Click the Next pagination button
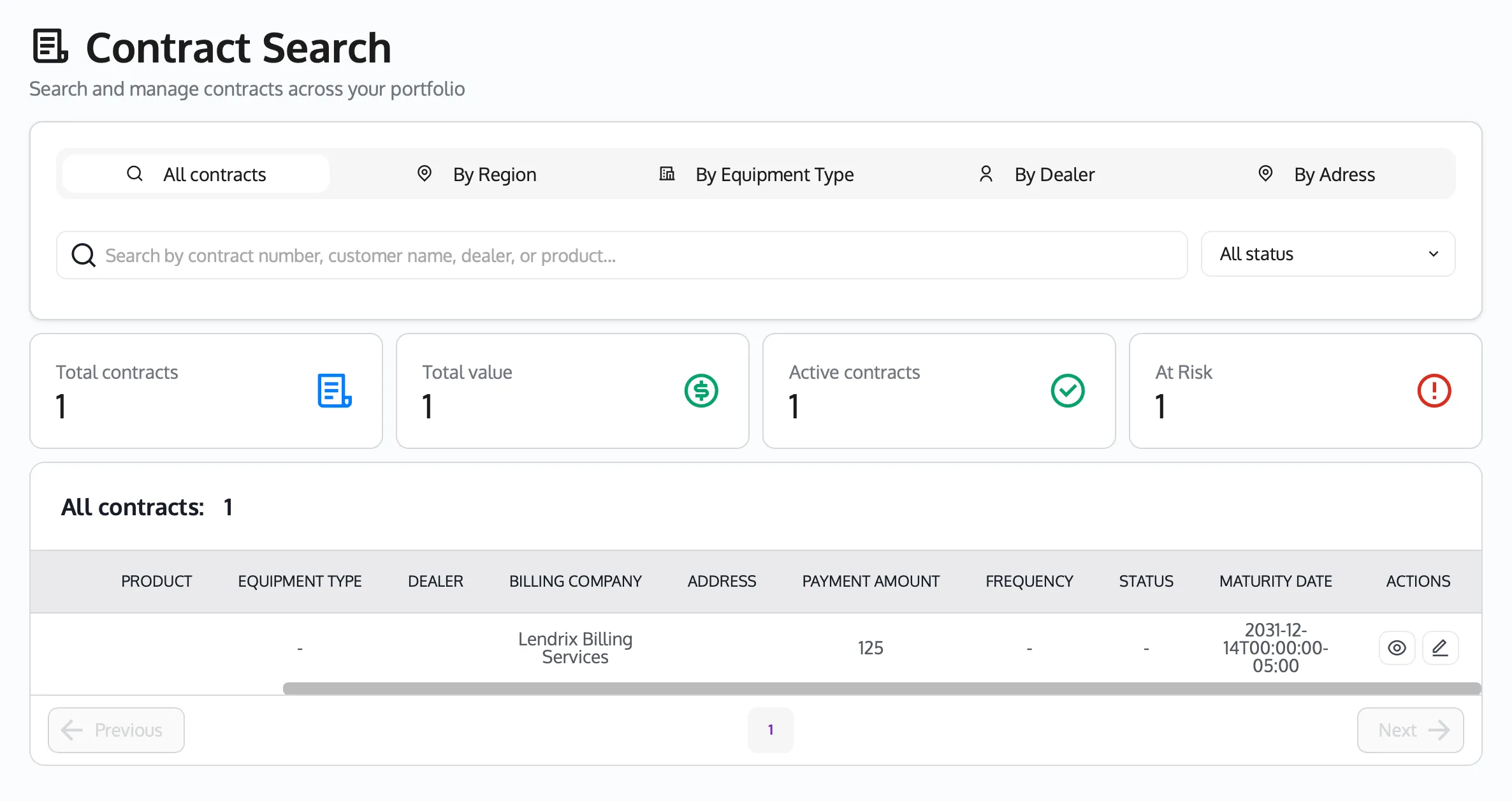The height and width of the screenshot is (801, 1512). click(1410, 730)
